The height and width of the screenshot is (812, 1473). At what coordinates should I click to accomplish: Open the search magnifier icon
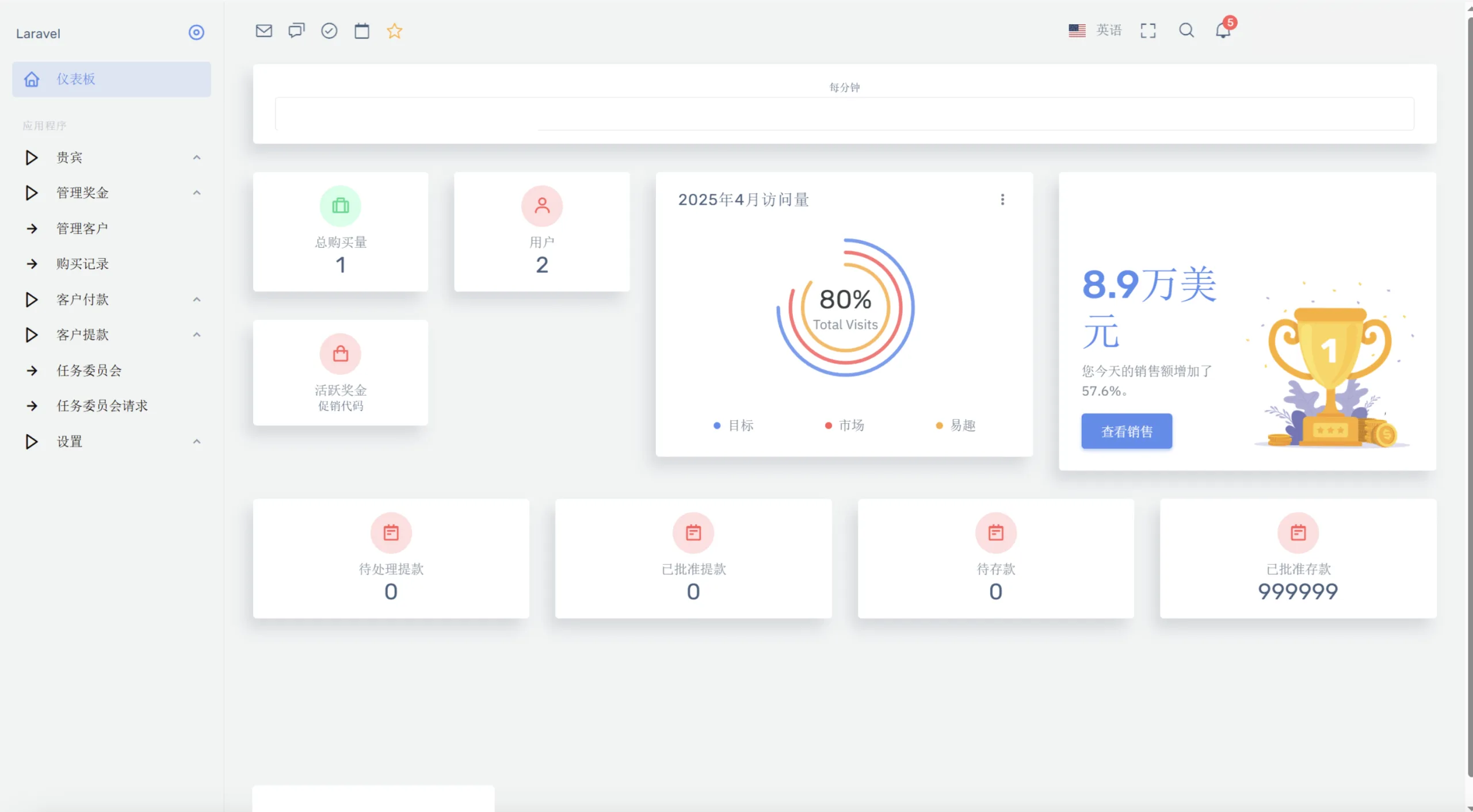coord(1186,30)
